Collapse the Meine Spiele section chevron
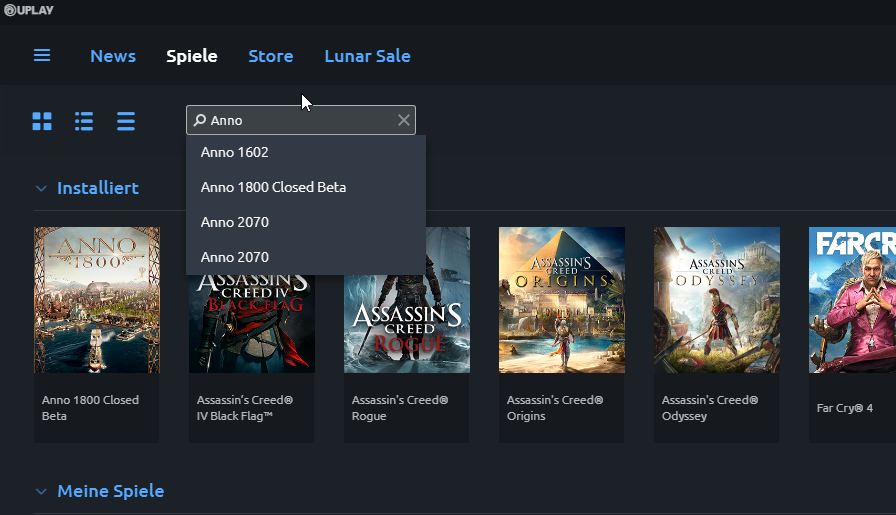 [41, 491]
